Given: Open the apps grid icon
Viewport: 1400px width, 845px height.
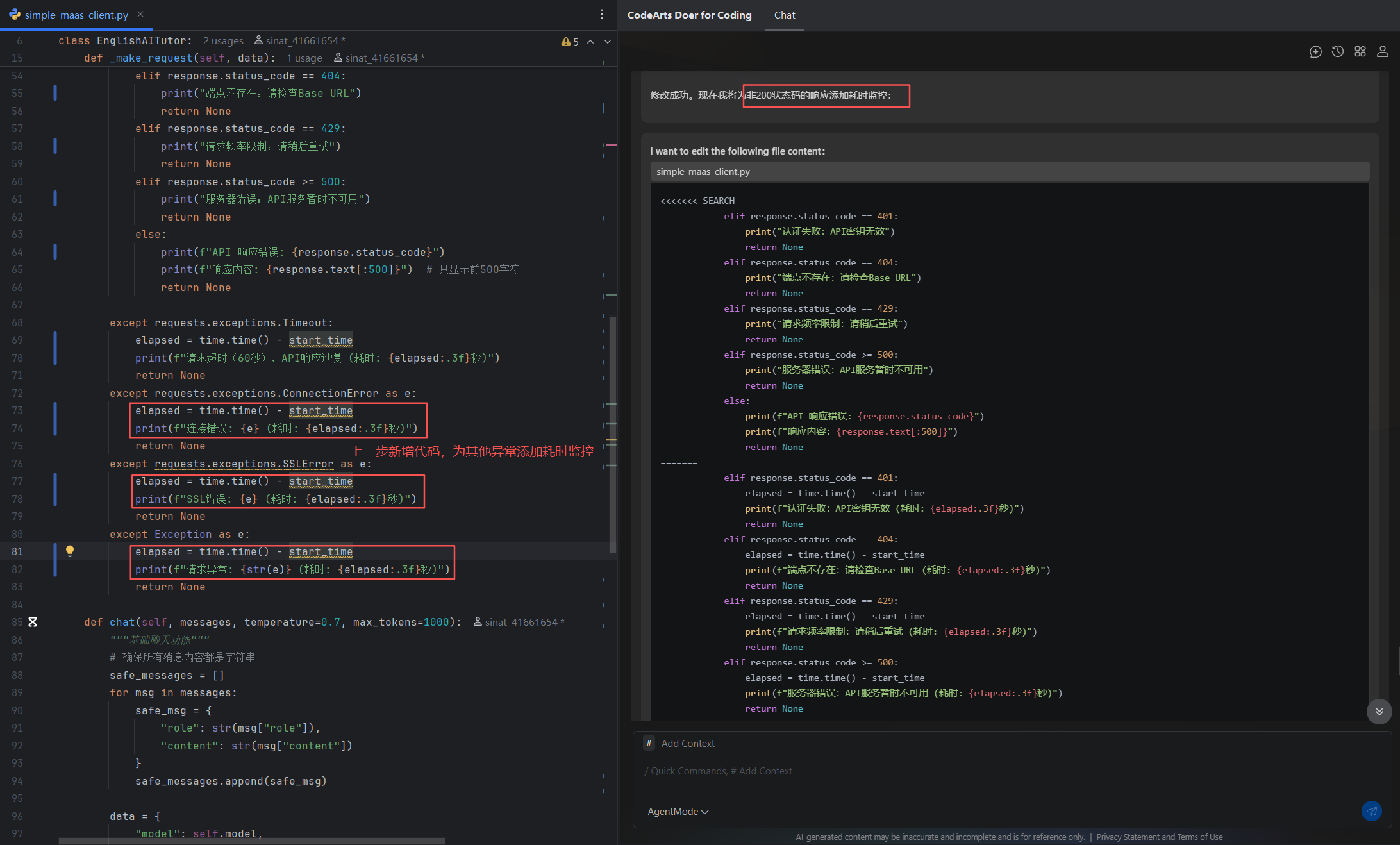Looking at the screenshot, I should pos(1360,52).
